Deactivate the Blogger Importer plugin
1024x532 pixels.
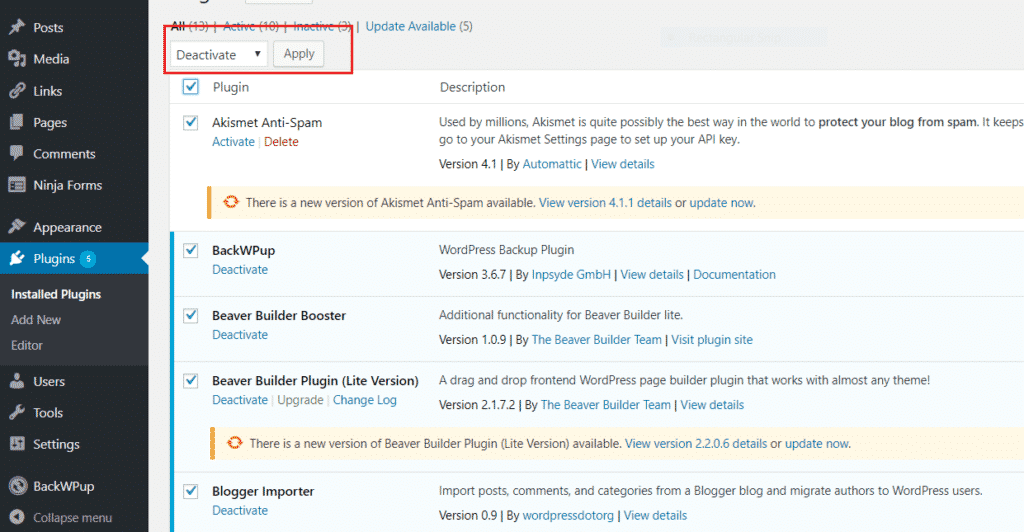(x=240, y=510)
